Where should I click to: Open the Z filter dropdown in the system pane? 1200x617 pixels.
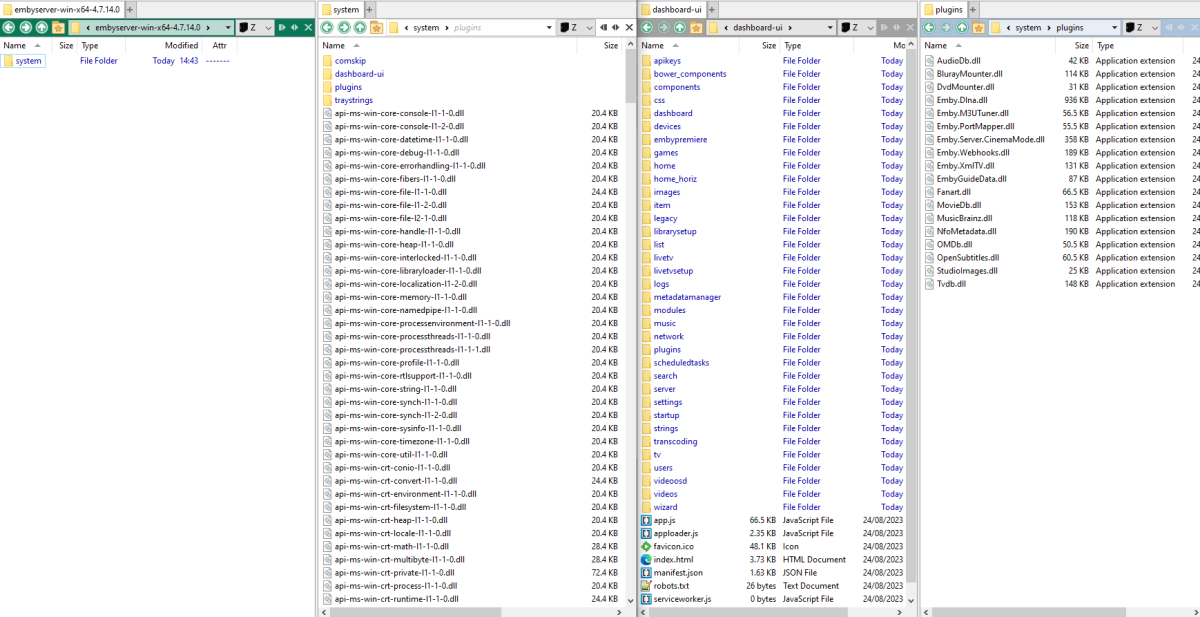[589, 27]
